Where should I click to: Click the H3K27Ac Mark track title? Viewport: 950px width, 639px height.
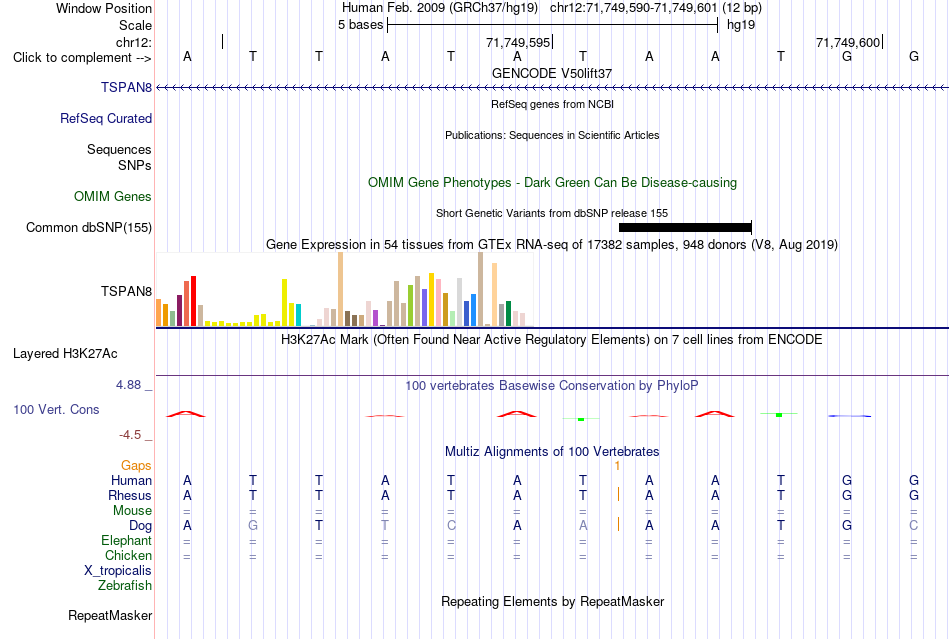click(552, 339)
